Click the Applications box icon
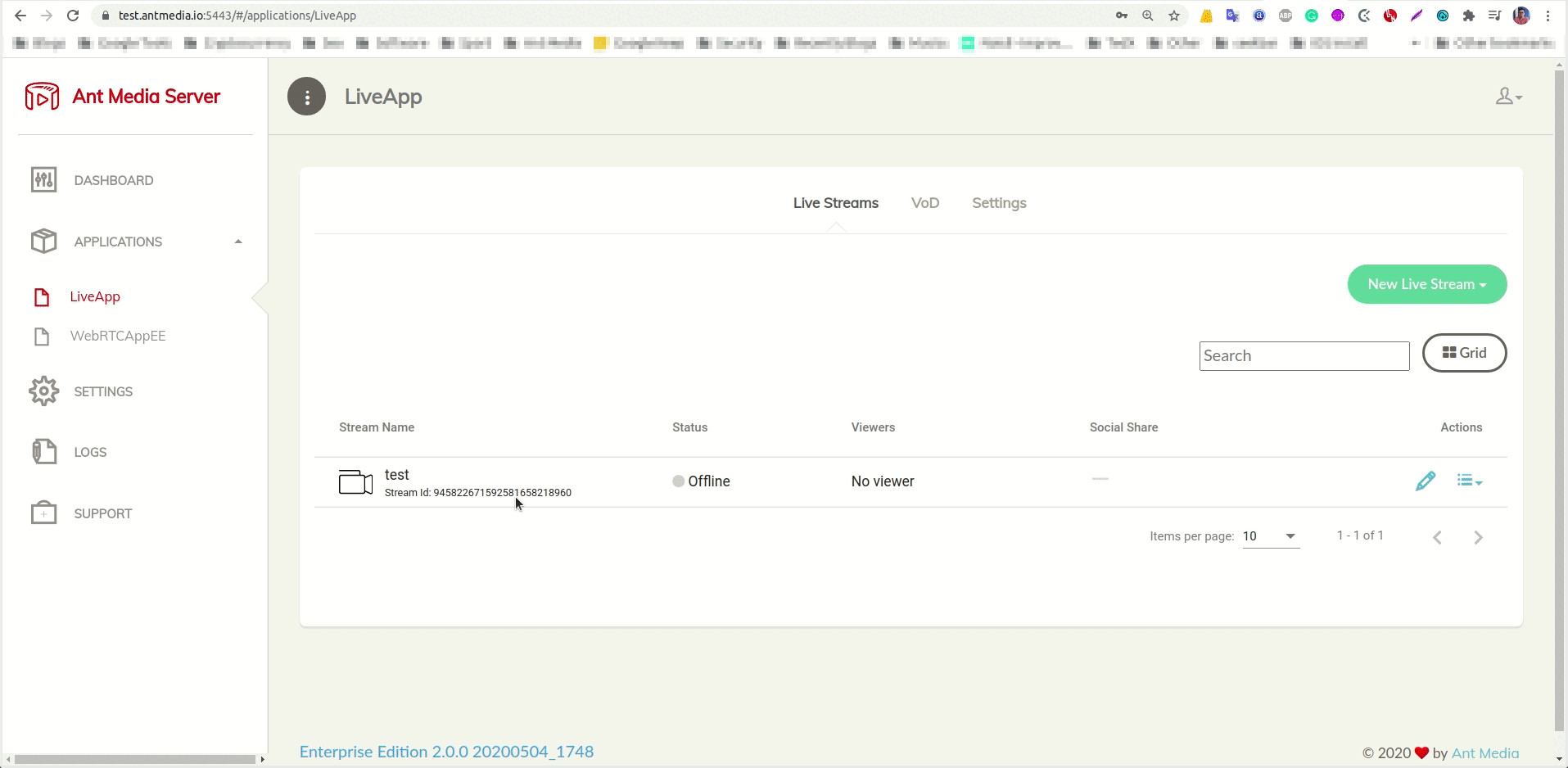 [43, 241]
